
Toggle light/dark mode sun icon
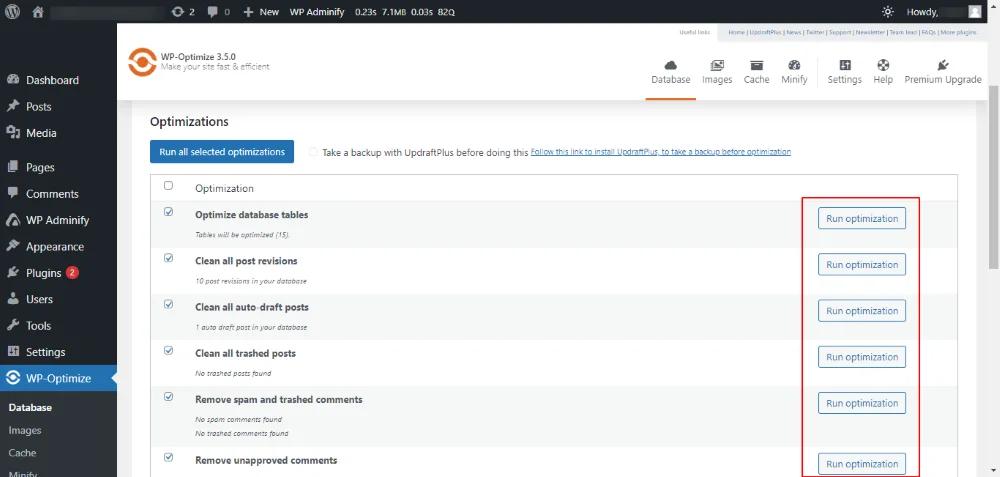point(888,11)
